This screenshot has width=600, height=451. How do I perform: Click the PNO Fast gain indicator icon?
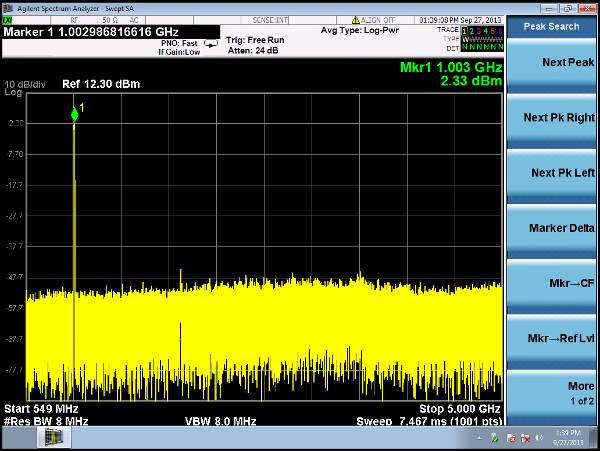(x=210, y=44)
